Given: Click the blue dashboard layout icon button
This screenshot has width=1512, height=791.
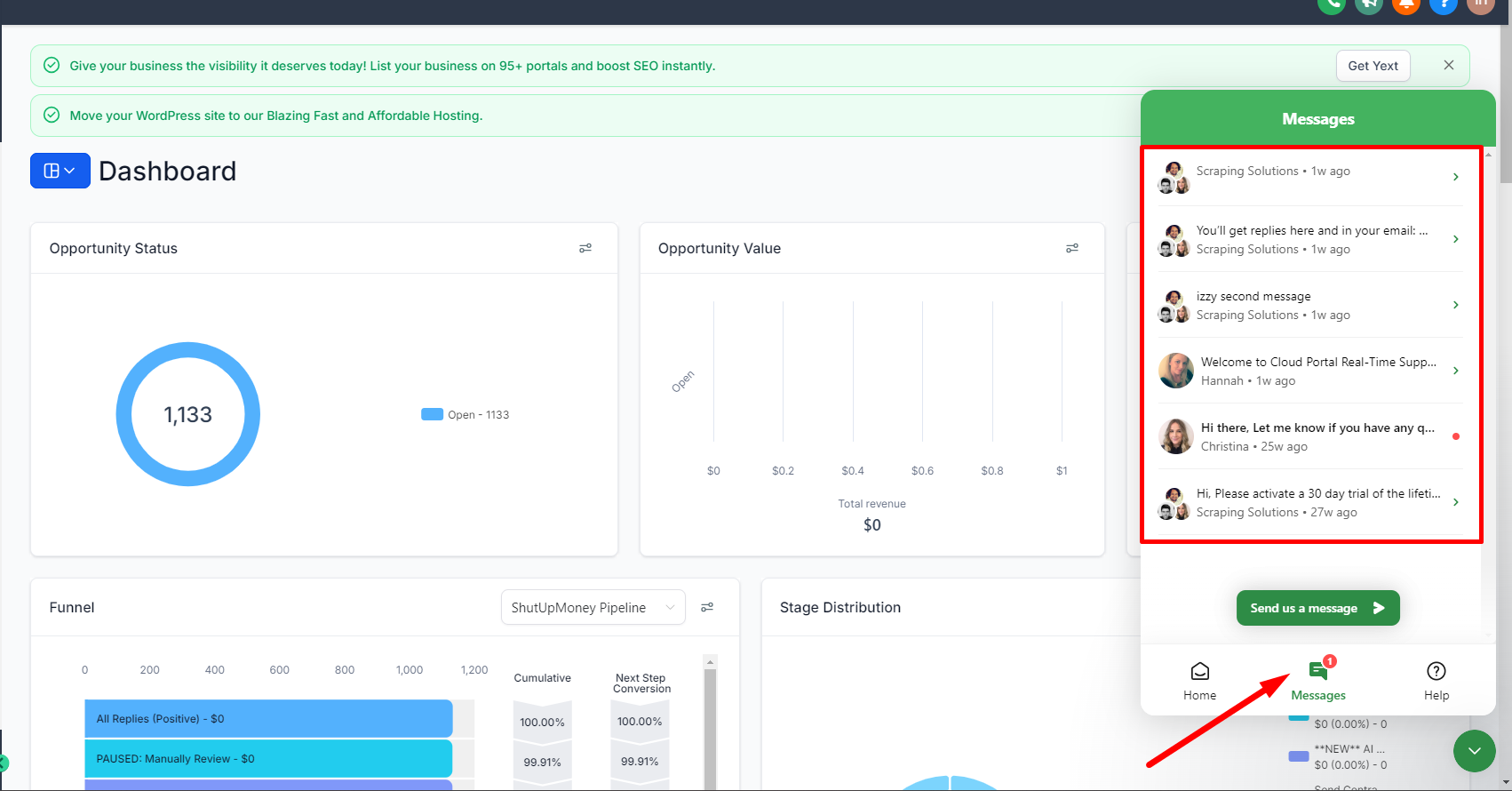Looking at the screenshot, I should 60,171.
